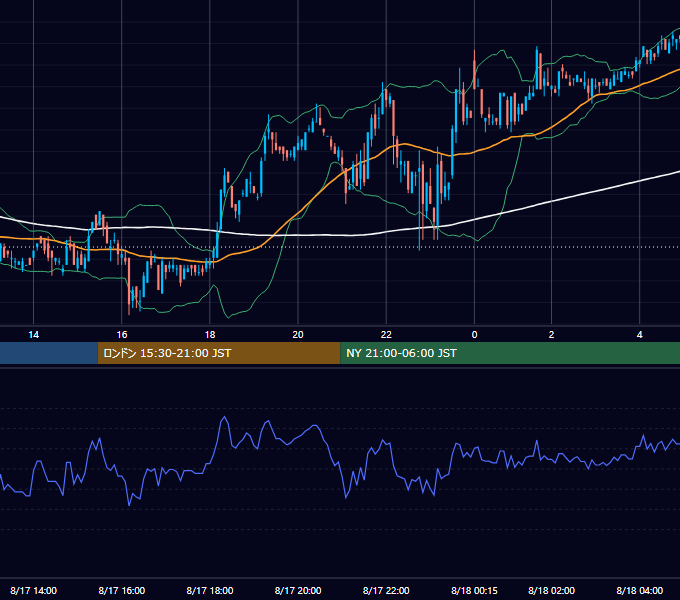Select the ロンドン 15:30-21:00 JST session bar
The height and width of the screenshot is (600, 680).
click(x=219, y=353)
